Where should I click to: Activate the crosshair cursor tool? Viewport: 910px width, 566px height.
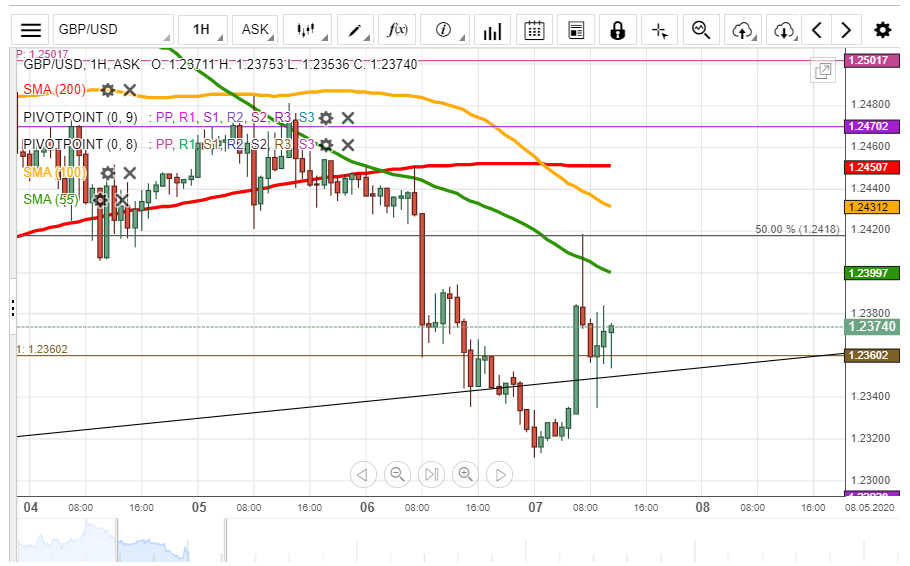[659, 30]
